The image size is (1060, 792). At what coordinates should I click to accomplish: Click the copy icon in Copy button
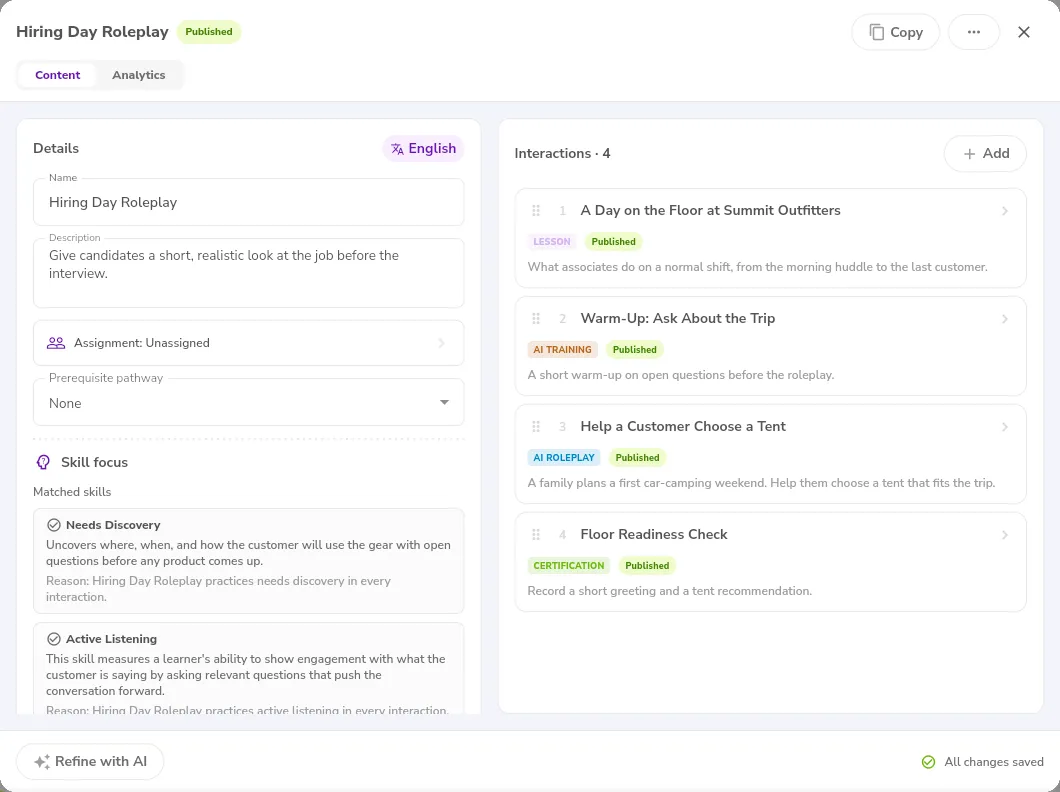coord(876,32)
